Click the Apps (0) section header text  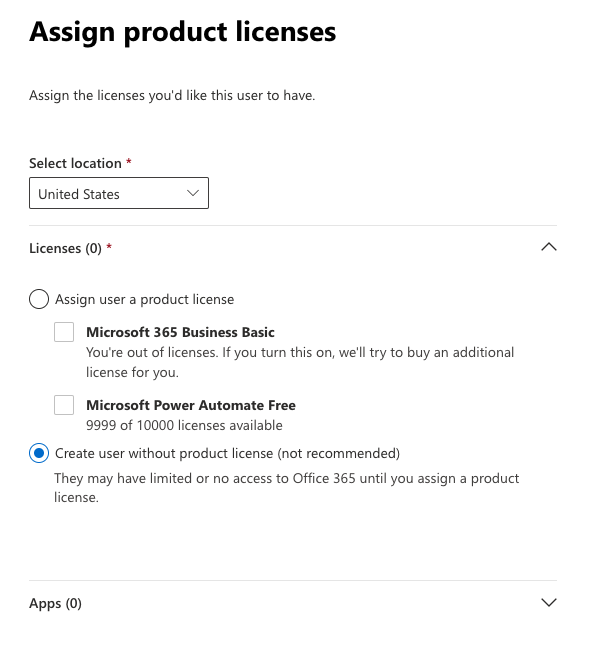(x=56, y=603)
